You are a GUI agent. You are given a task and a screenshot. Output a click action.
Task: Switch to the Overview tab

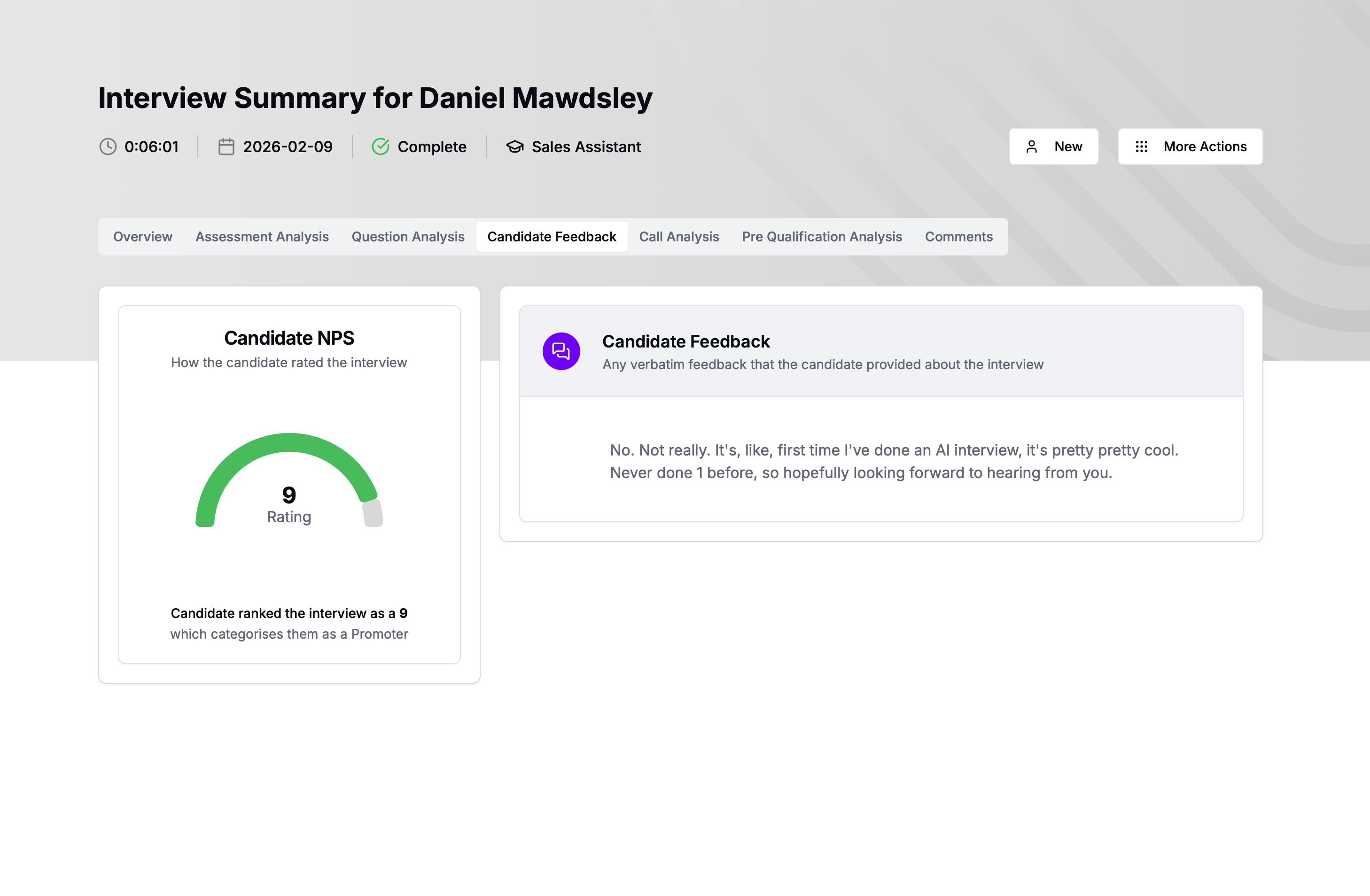pos(143,237)
